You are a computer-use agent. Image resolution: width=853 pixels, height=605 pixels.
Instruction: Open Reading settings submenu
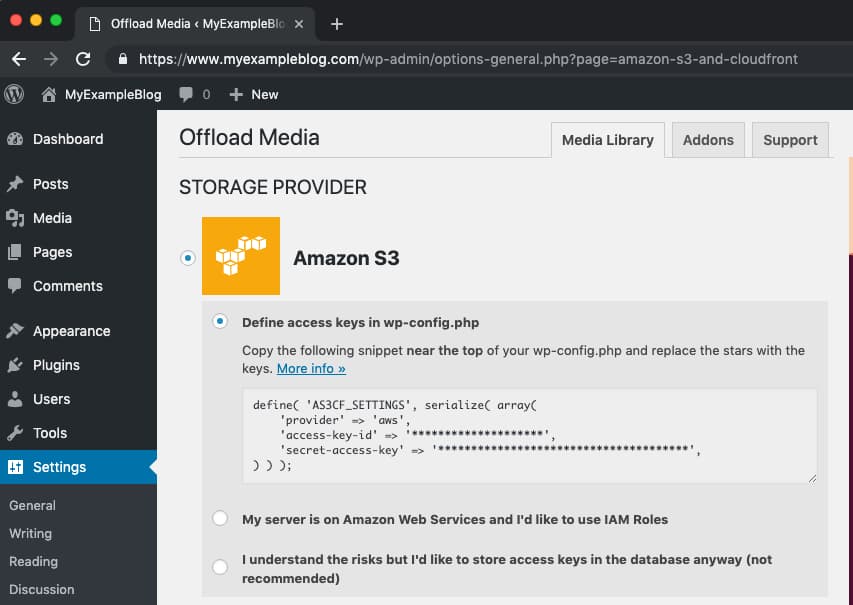[33, 561]
